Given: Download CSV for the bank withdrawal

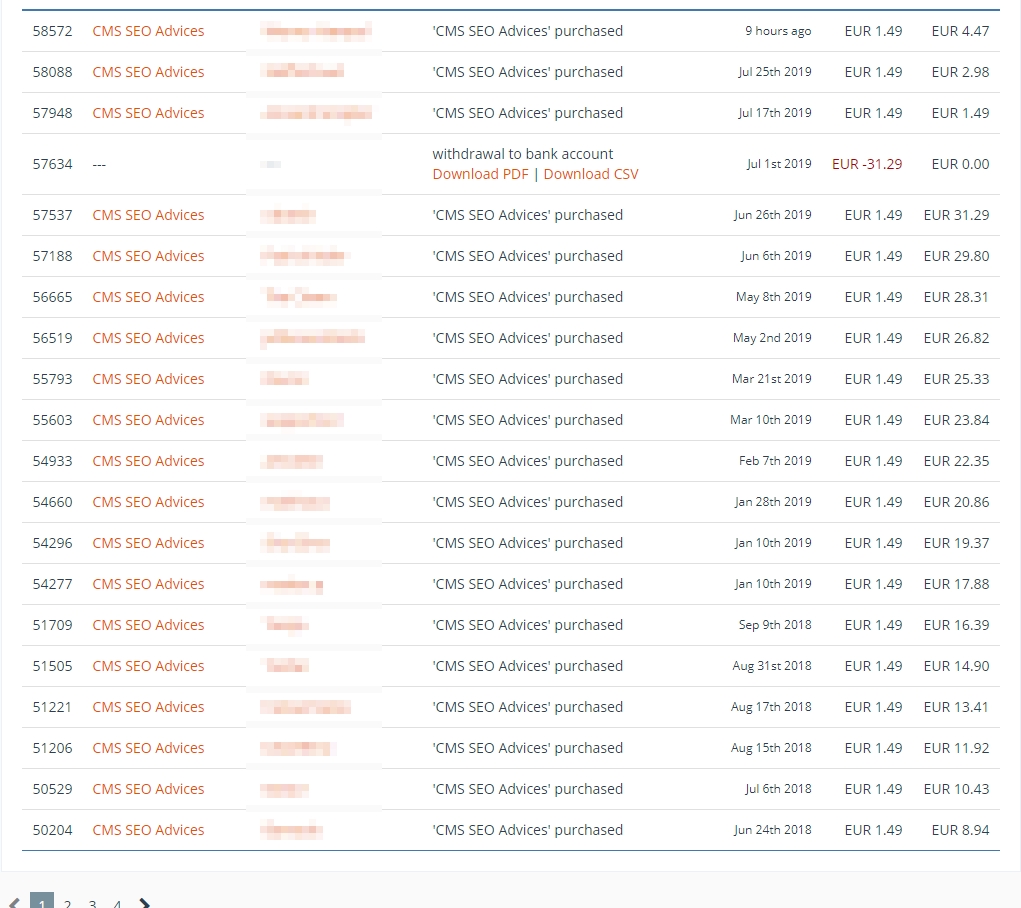Looking at the screenshot, I should [x=590, y=174].
